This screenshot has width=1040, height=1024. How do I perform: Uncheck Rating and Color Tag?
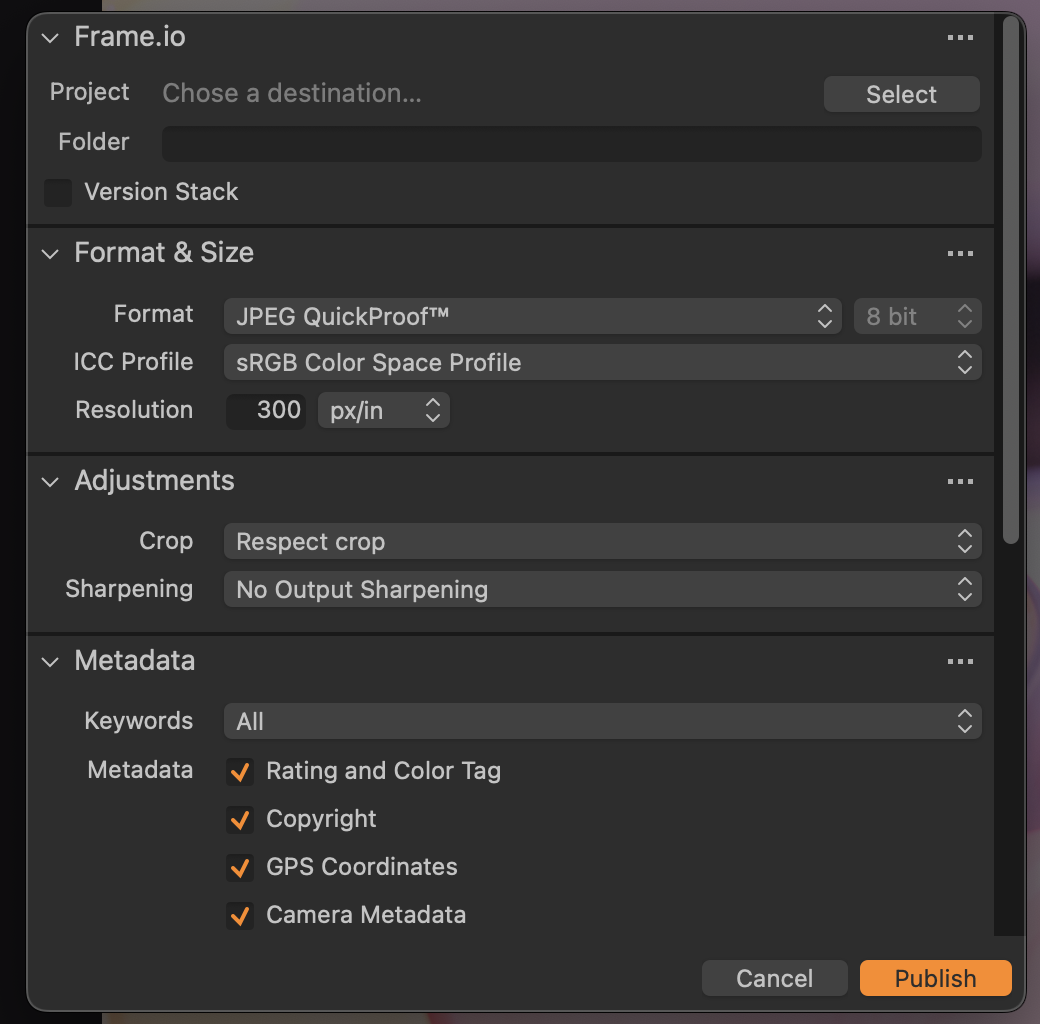(x=239, y=771)
